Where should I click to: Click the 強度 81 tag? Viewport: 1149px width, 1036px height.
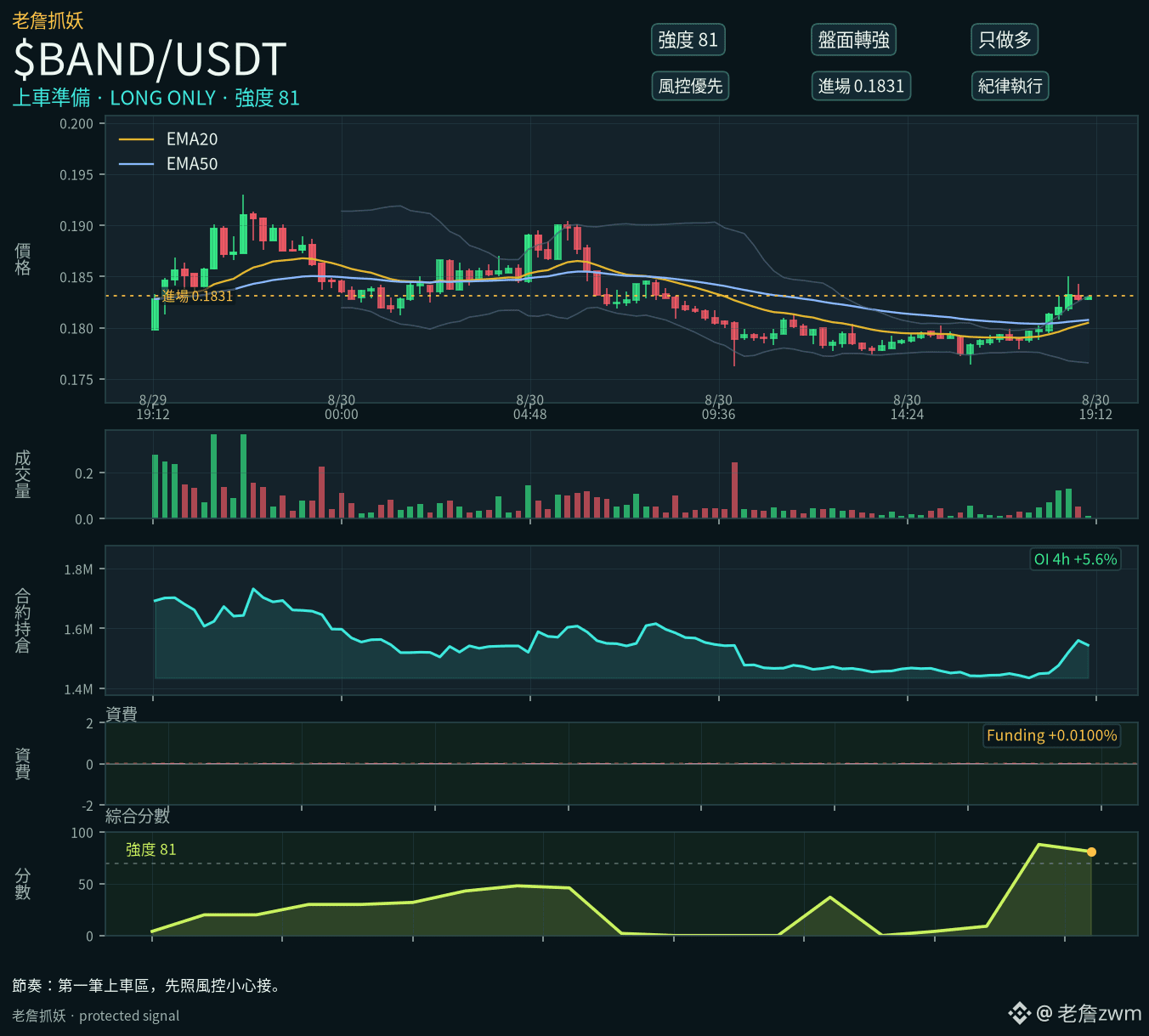click(x=688, y=40)
